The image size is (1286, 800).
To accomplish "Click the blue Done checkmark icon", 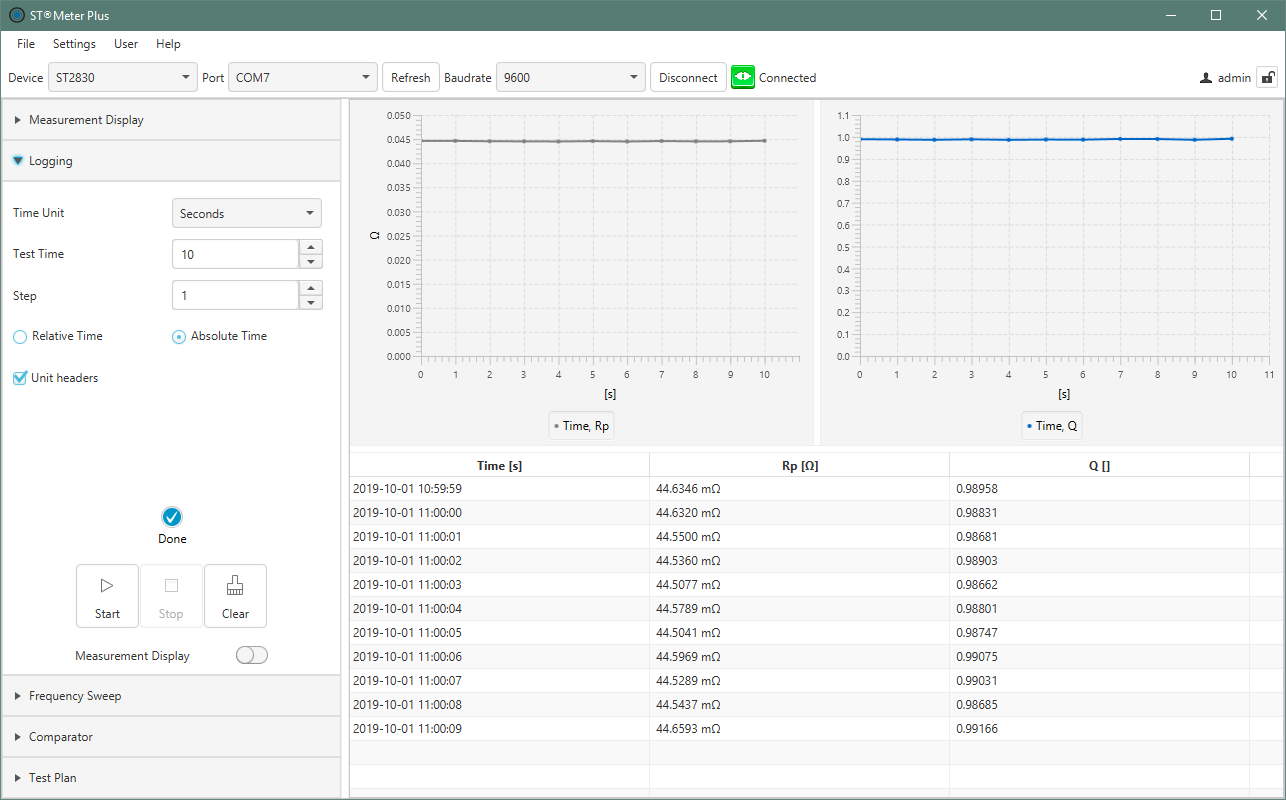I will point(172,517).
